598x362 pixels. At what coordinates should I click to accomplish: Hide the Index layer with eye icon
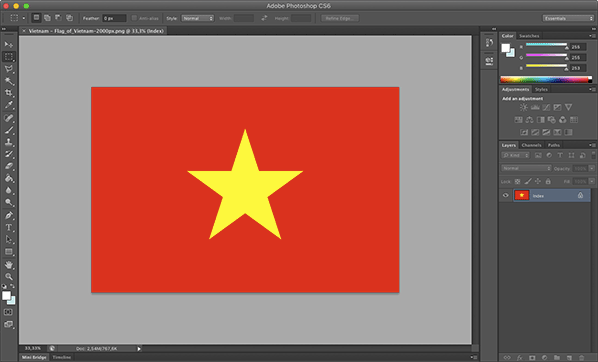(506, 195)
